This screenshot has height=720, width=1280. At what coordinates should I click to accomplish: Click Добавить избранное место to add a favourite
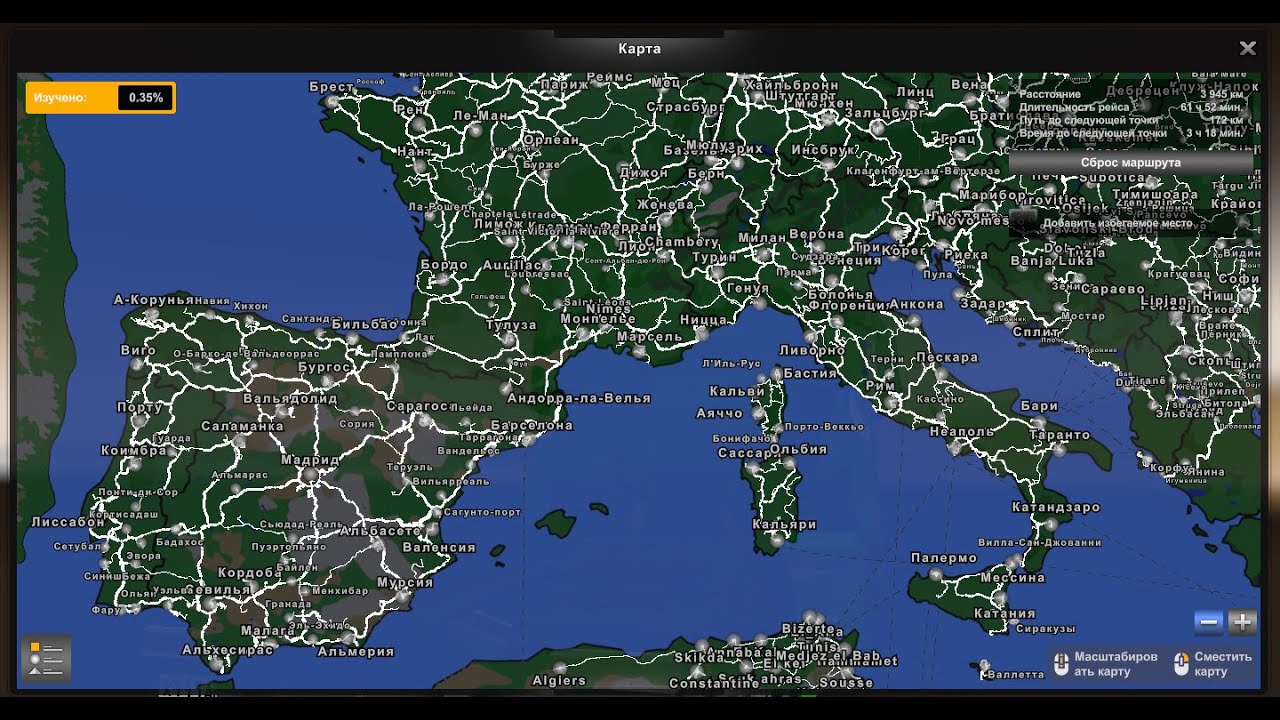1117,223
